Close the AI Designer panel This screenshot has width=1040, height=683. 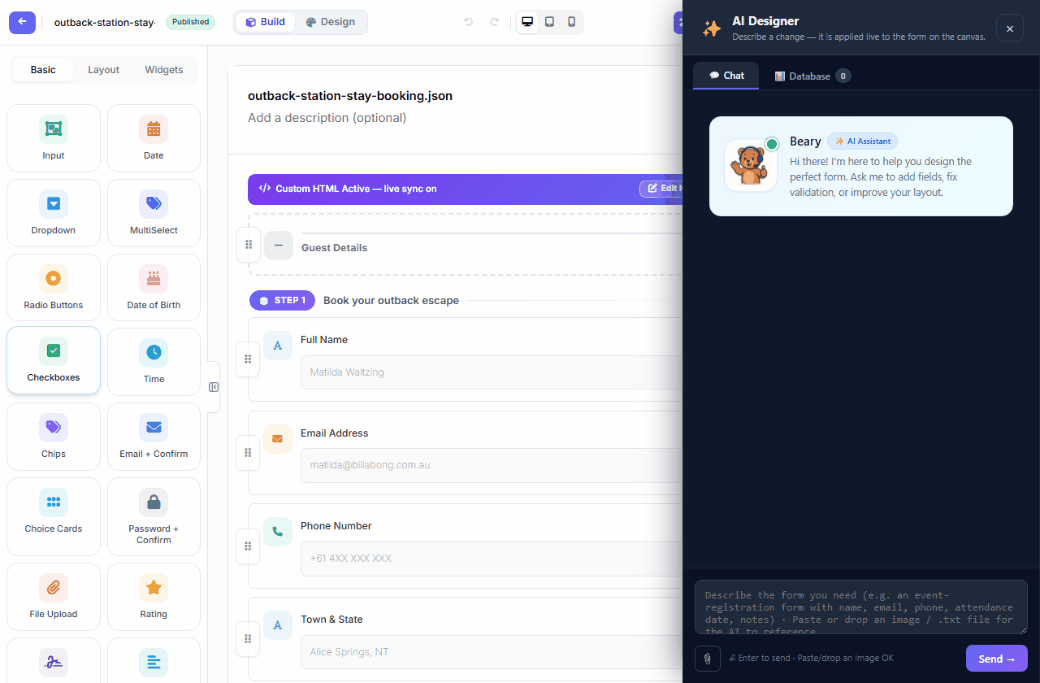(x=1009, y=29)
